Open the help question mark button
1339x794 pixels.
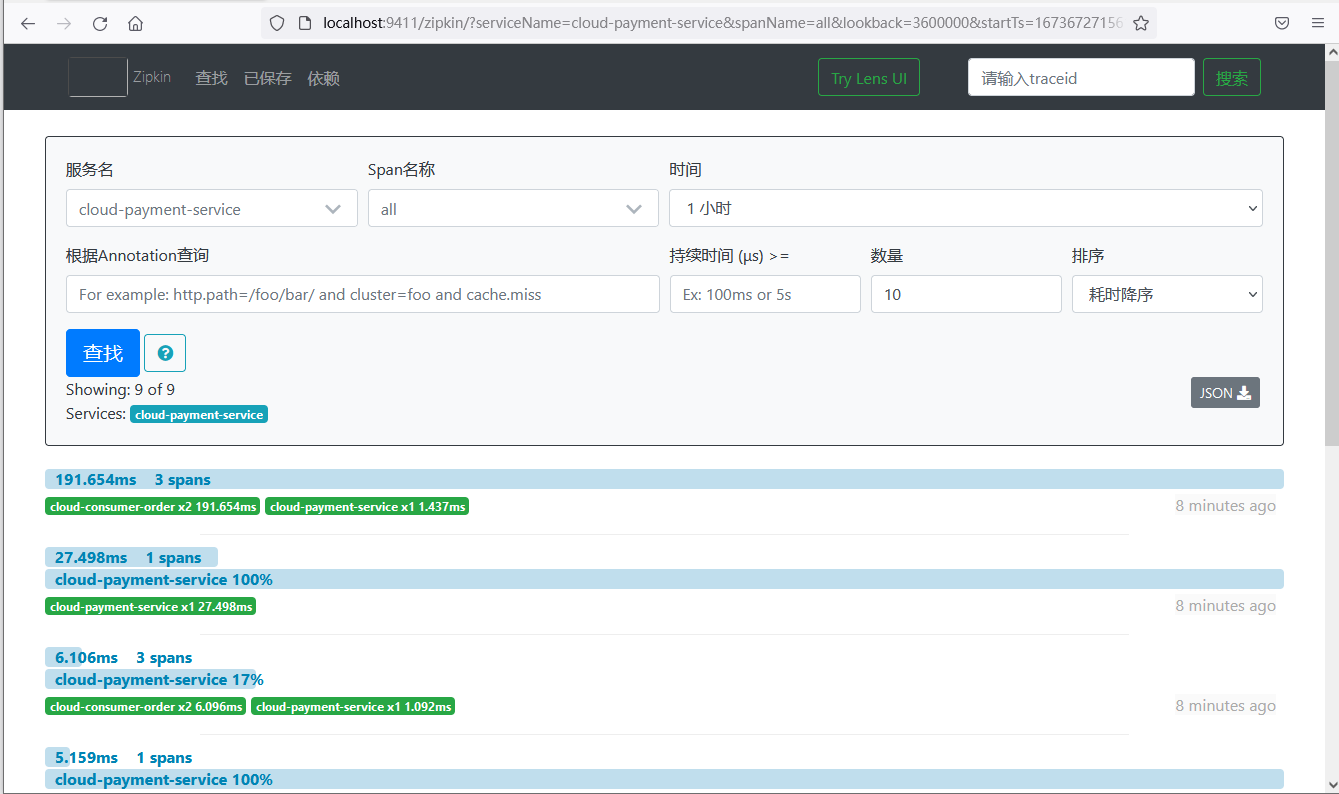pyautogui.click(x=165, y=353)
